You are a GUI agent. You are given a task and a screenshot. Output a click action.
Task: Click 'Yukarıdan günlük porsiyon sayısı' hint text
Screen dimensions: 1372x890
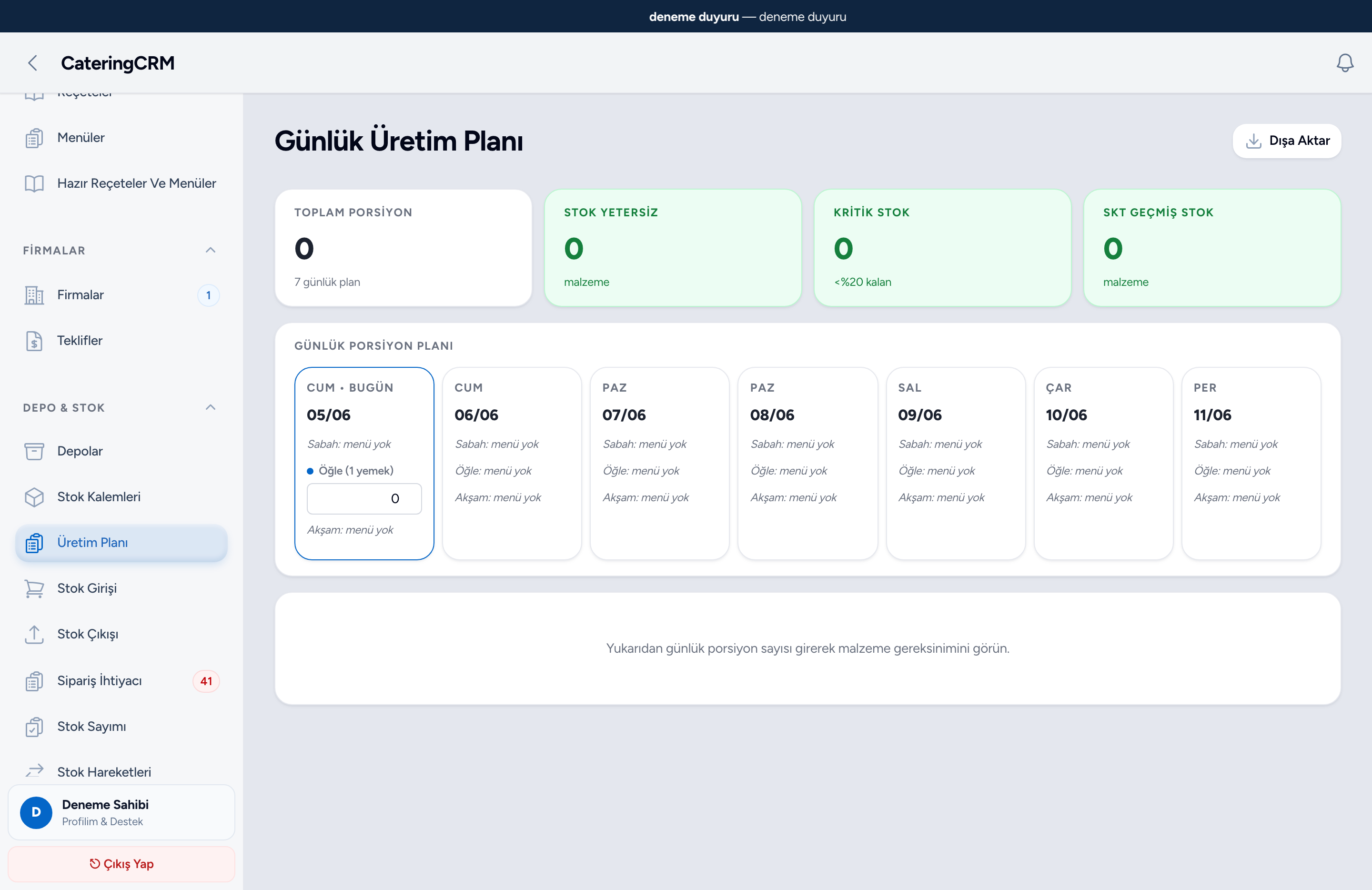807,648
